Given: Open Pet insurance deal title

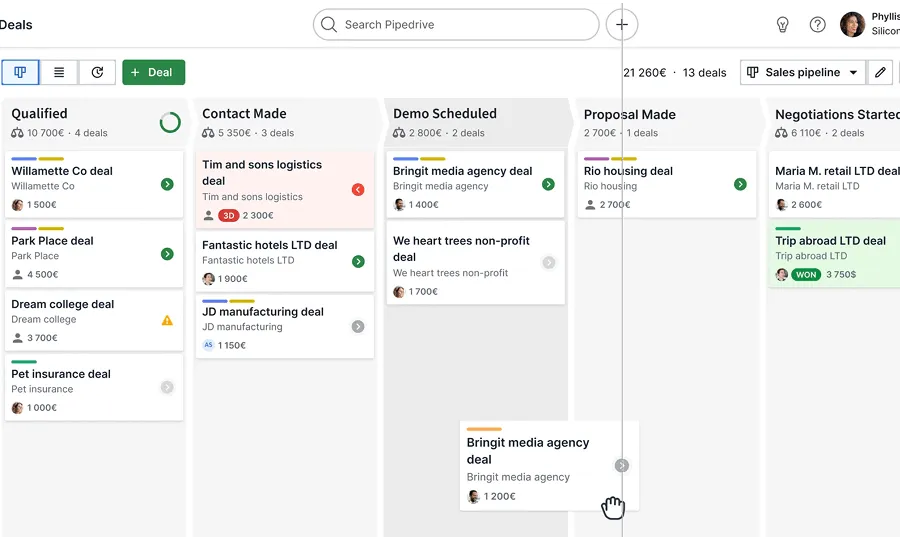Looking at the screenshot, I should 61,374.
